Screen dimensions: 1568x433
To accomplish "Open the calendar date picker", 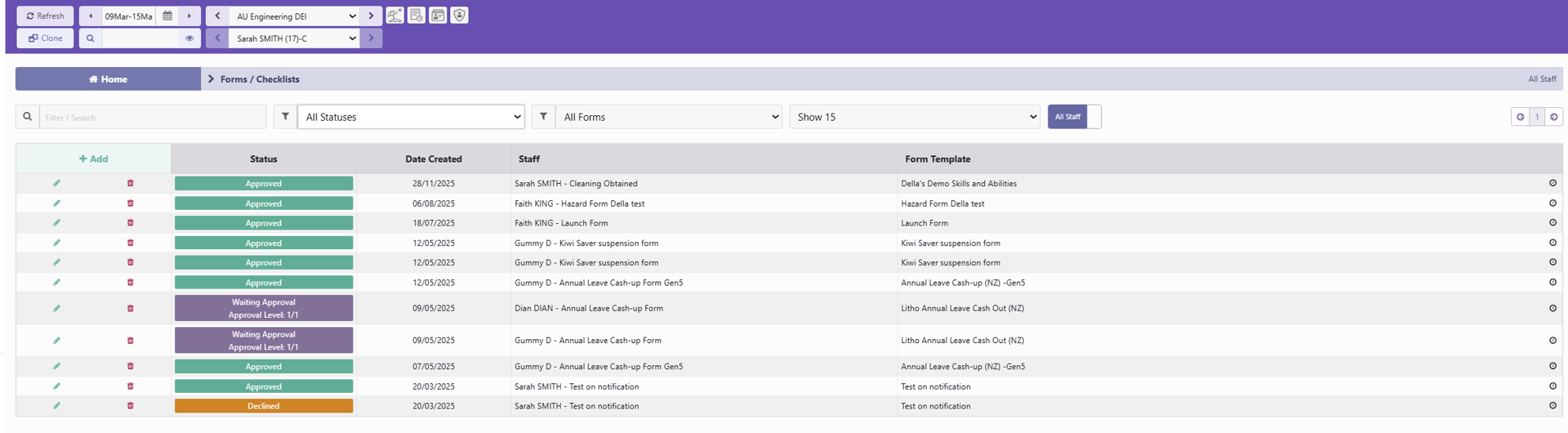I will (x=167, y=16).
